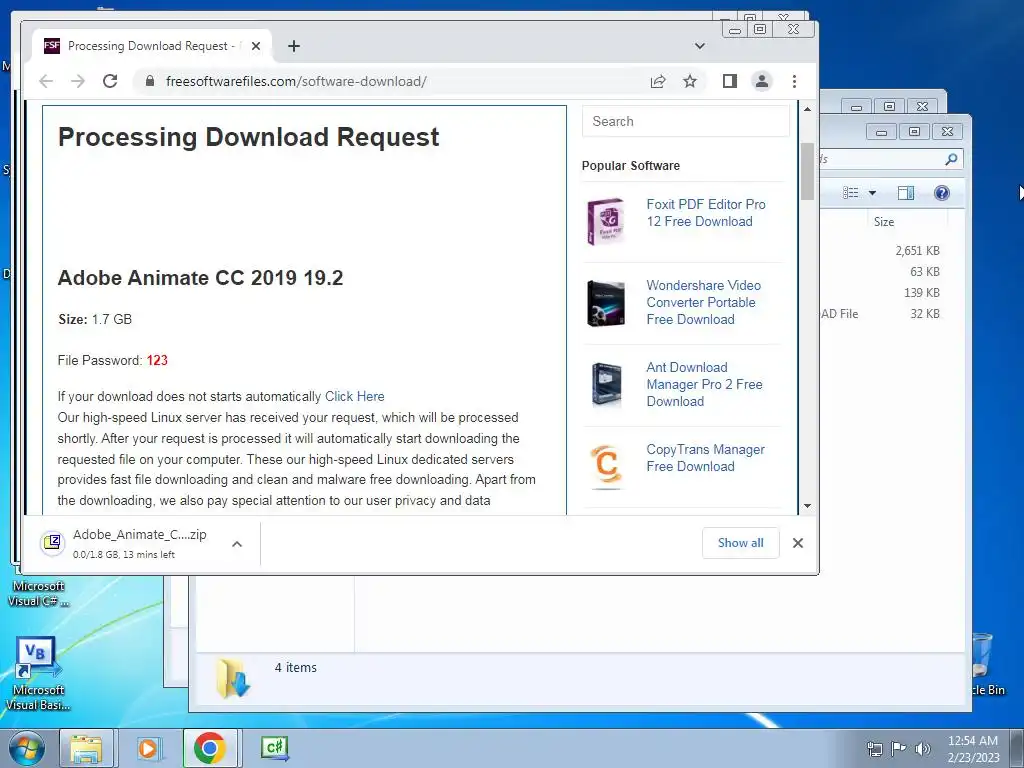Click the 2,651 KB file size entry

tap(918, 251)
